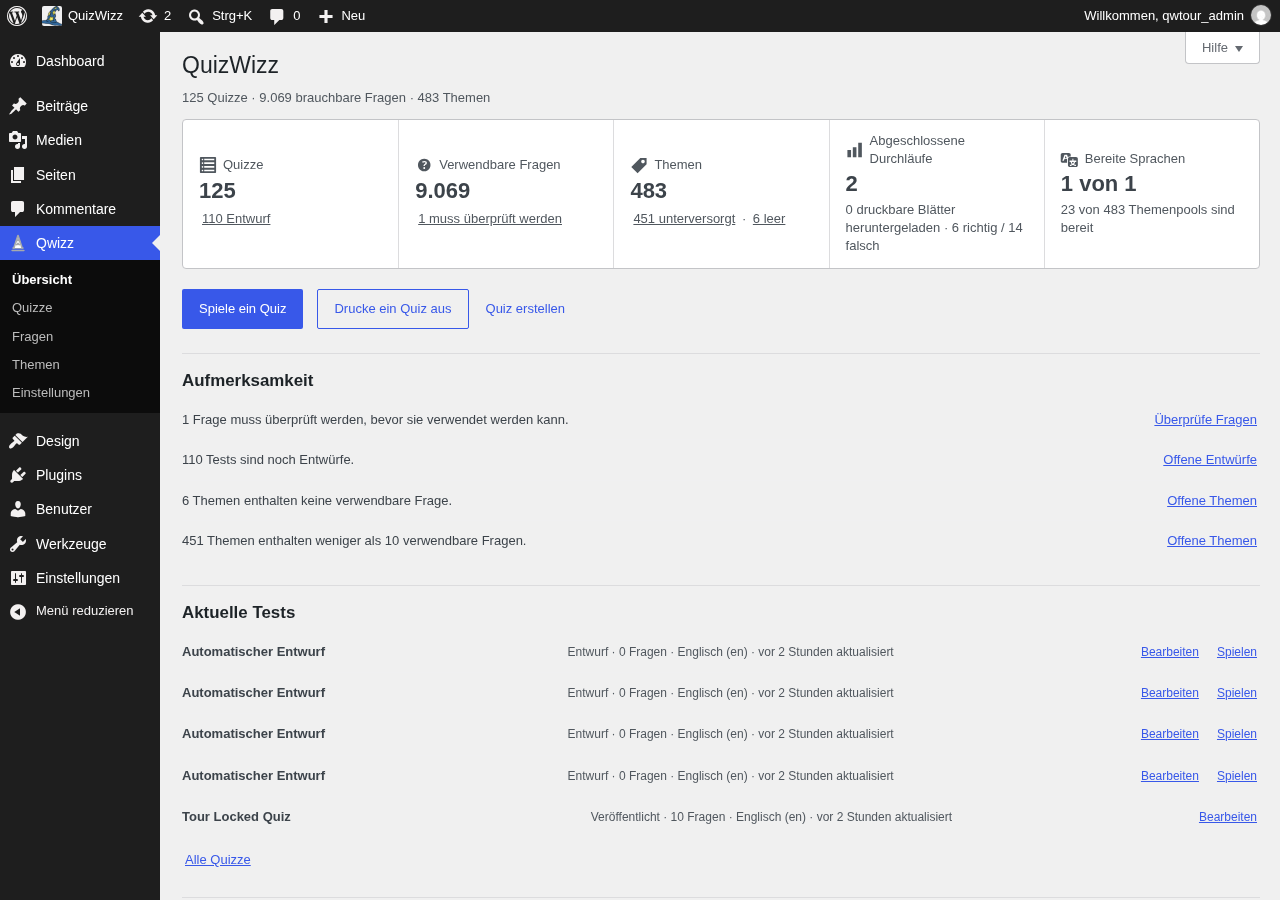
Task: Click the WordPress logo icon
Action: 17,16
